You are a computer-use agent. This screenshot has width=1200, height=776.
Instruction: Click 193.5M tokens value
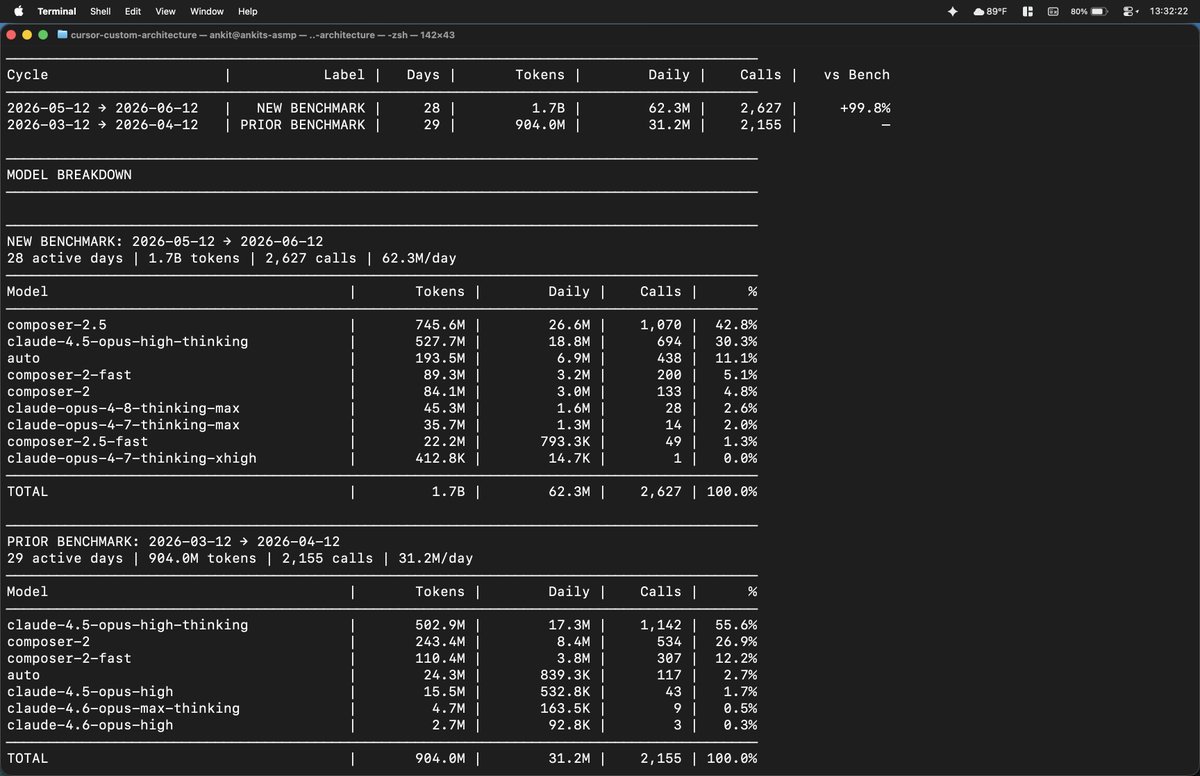point(440,358)
